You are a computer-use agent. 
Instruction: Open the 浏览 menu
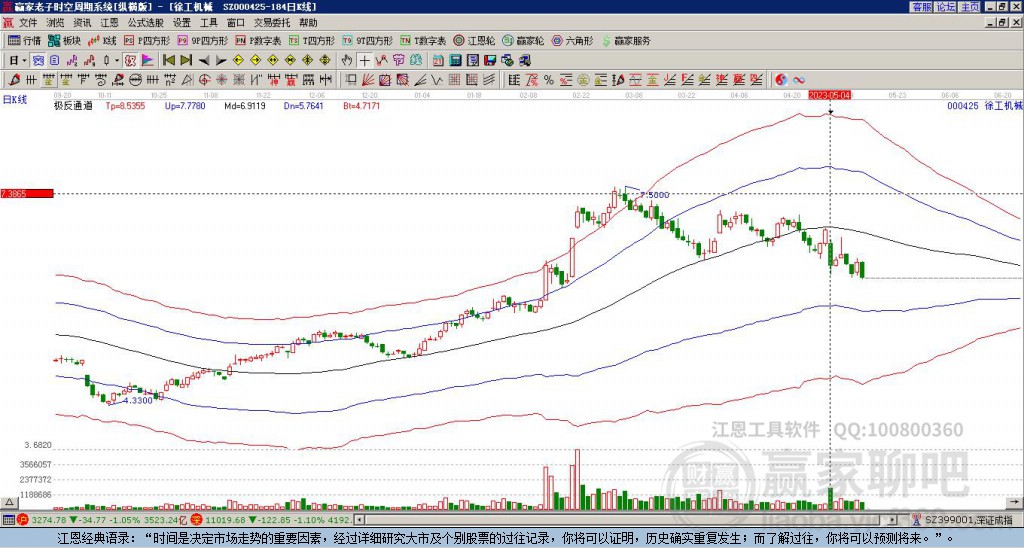(x=56, y=23)
